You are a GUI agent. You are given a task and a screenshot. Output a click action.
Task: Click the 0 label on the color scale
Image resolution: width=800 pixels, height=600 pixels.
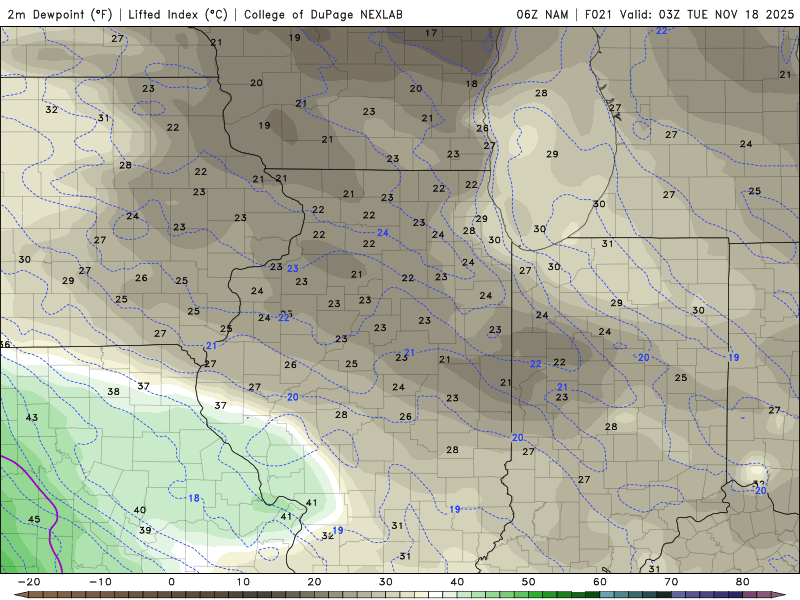click(171, 582)
